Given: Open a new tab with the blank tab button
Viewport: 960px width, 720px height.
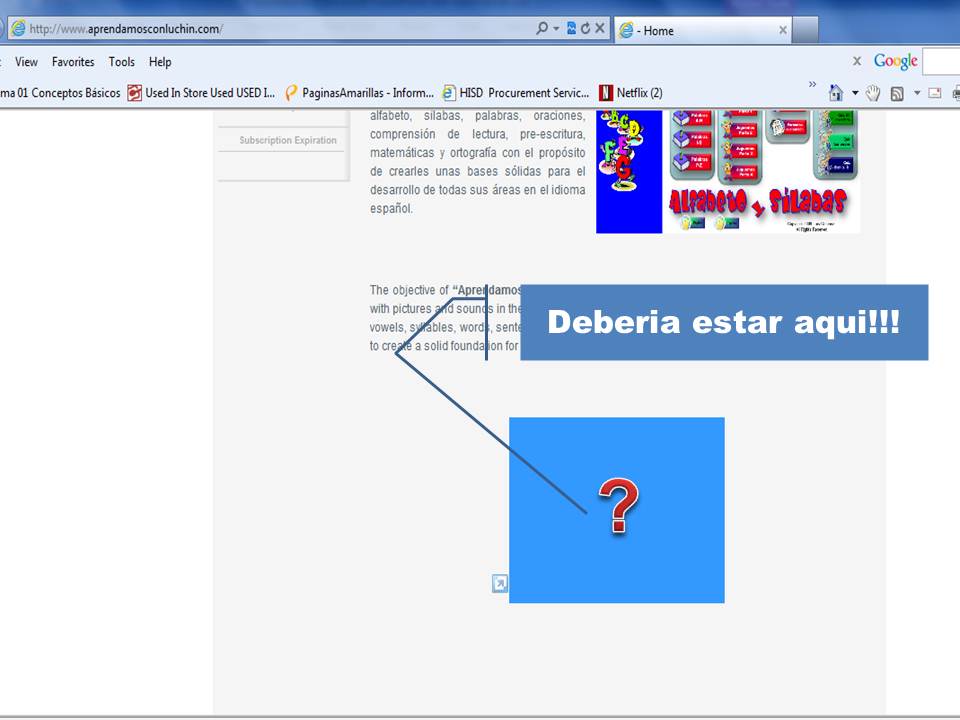Looking at the screenshot, I should point(805,30).
